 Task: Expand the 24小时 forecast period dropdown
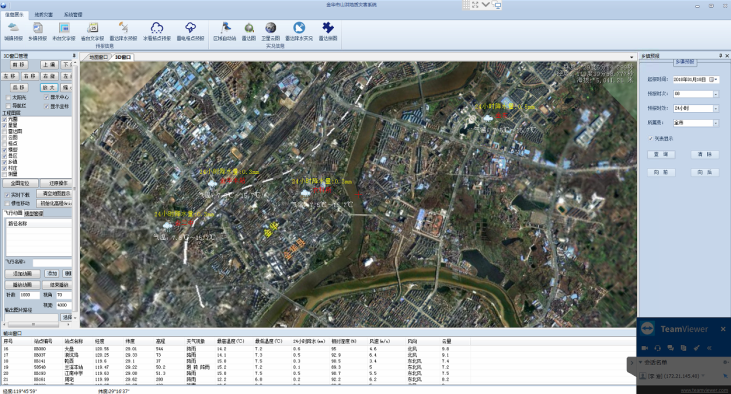pyautogui.click(x=716, y=108)
